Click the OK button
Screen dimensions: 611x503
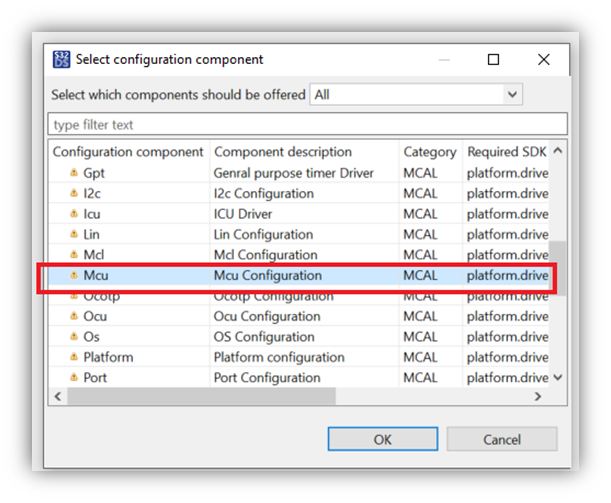(383, 439)
